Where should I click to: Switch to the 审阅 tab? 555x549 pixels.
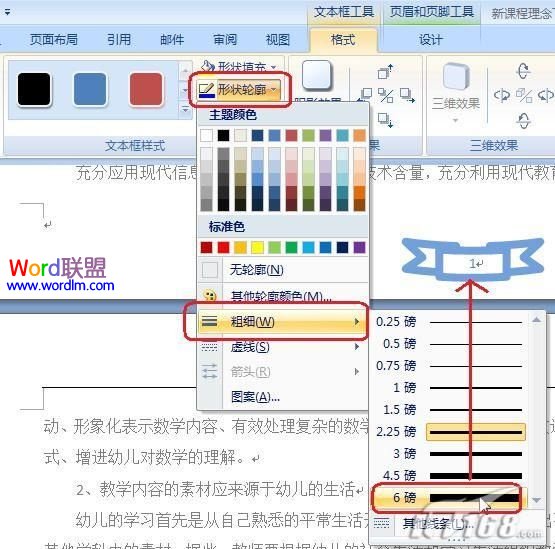coord(225,39)
